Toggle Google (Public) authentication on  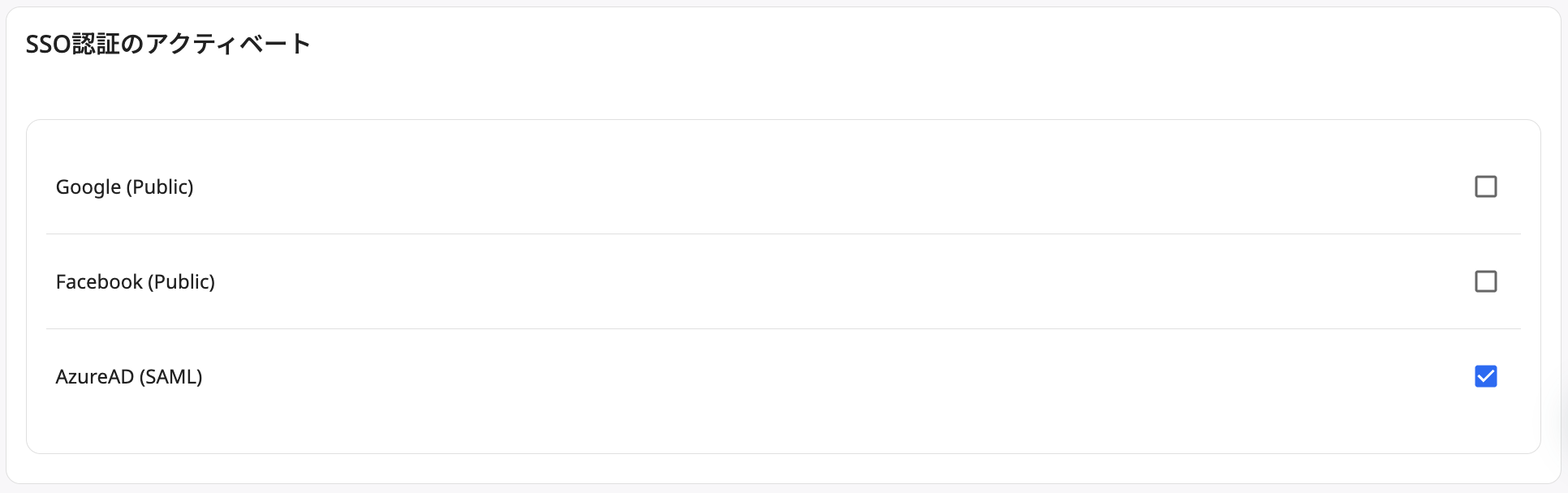tap(1486, 186)
